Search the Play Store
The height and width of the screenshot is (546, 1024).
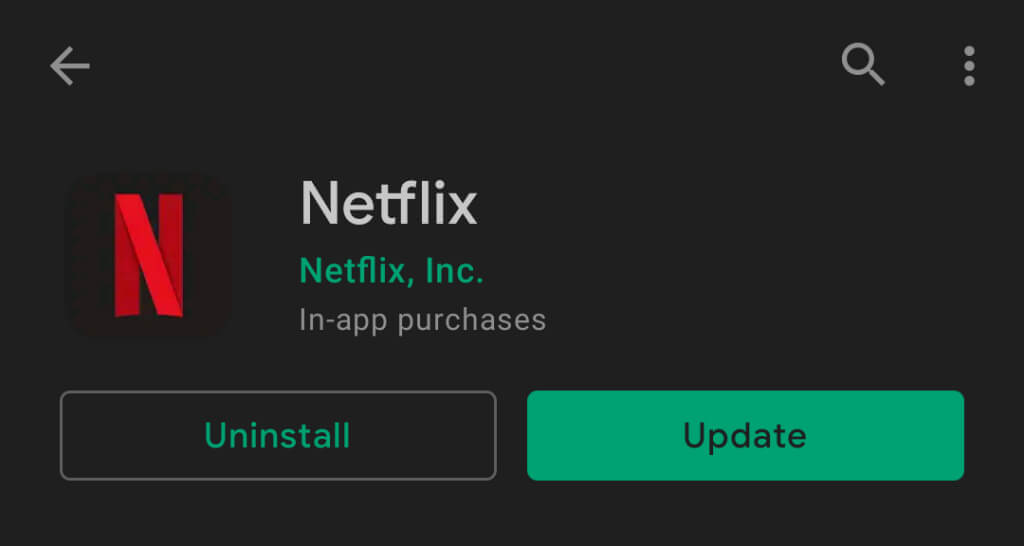(x=863, y=65)
